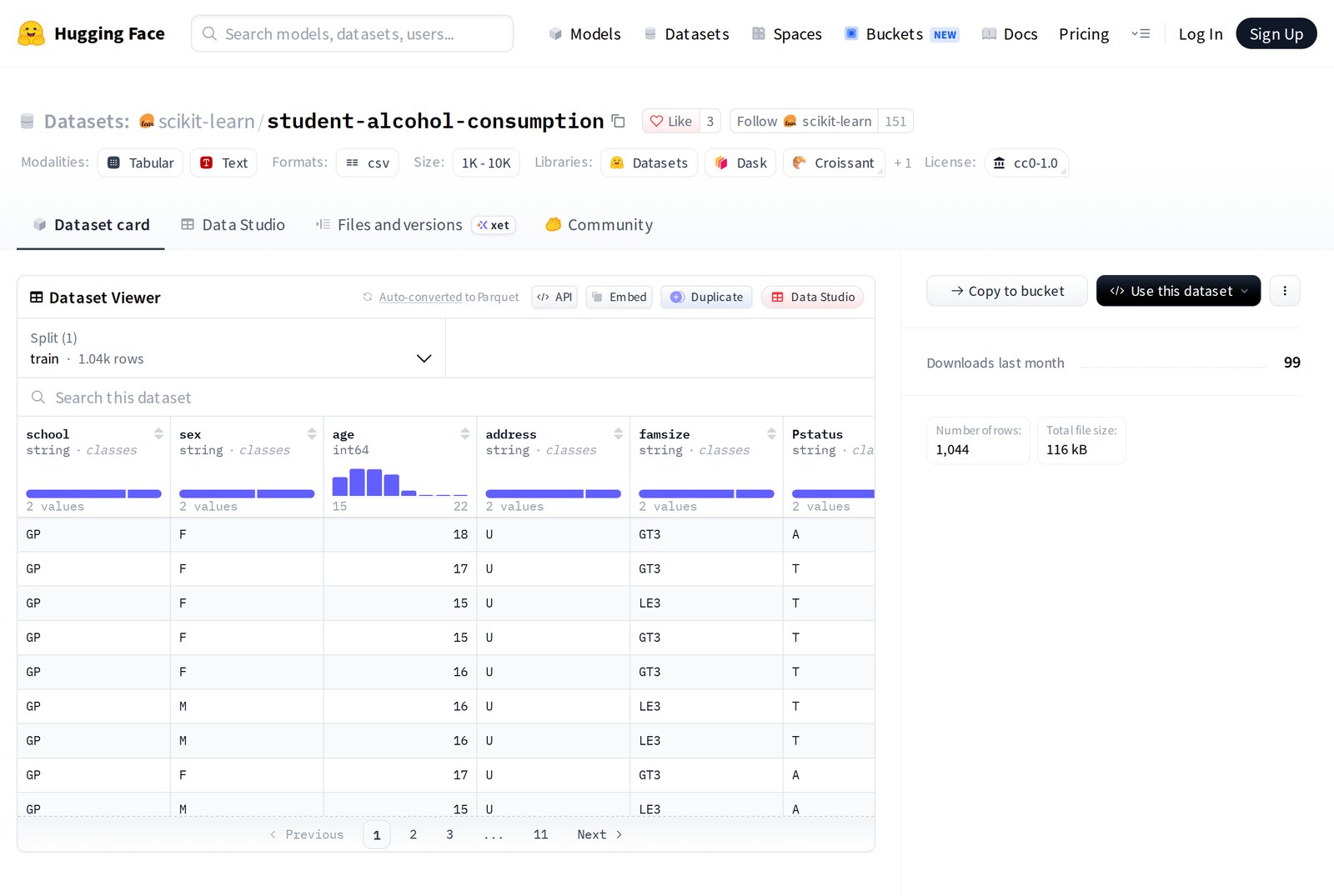This screenshot has height=896, width=1334.
Task: Click the Hugging Face logo
Action: pyautogui.click(x=91, y=33)
